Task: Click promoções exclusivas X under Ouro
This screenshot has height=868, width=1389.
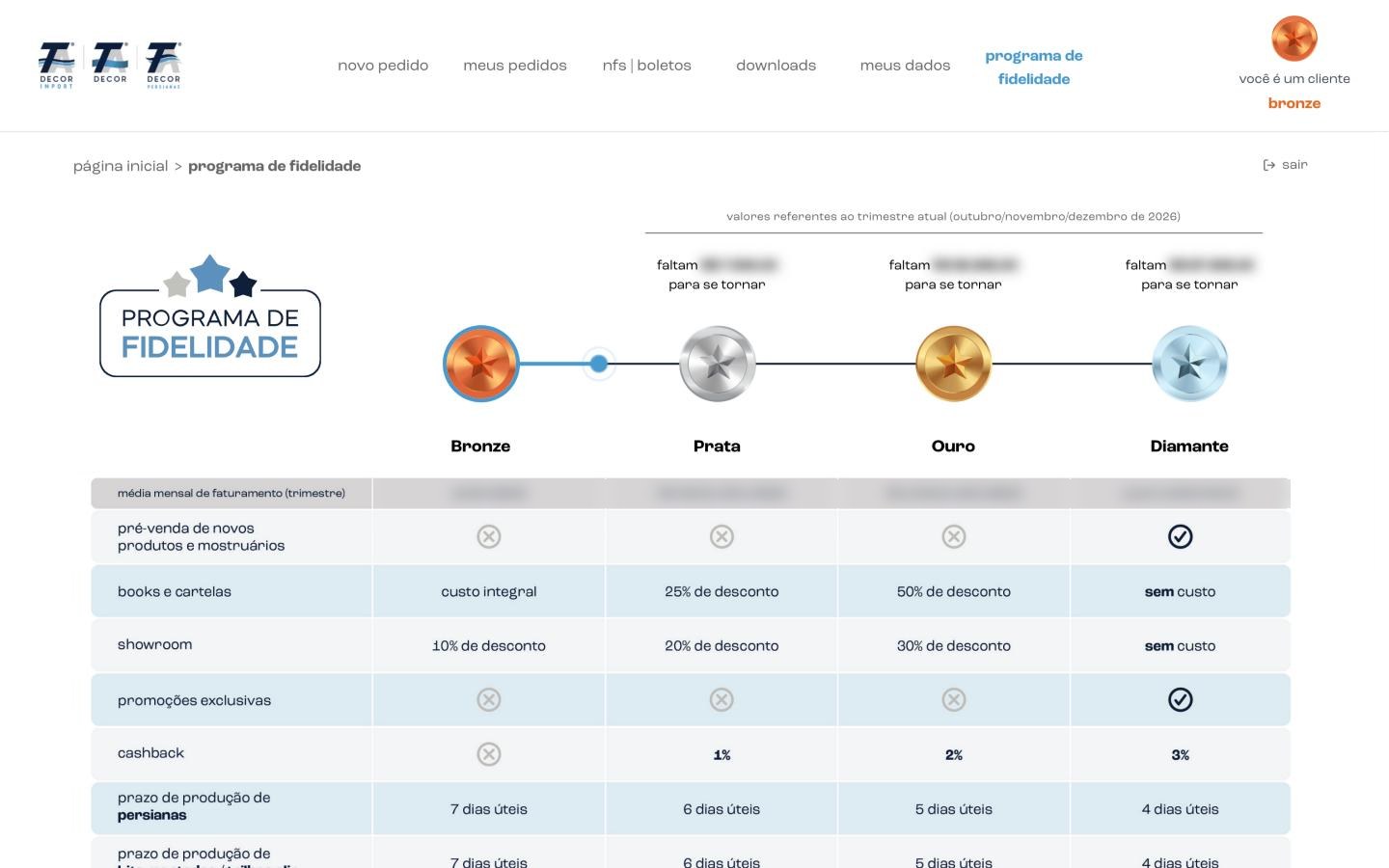Action: pyautogui.click(x=954, y=699)
